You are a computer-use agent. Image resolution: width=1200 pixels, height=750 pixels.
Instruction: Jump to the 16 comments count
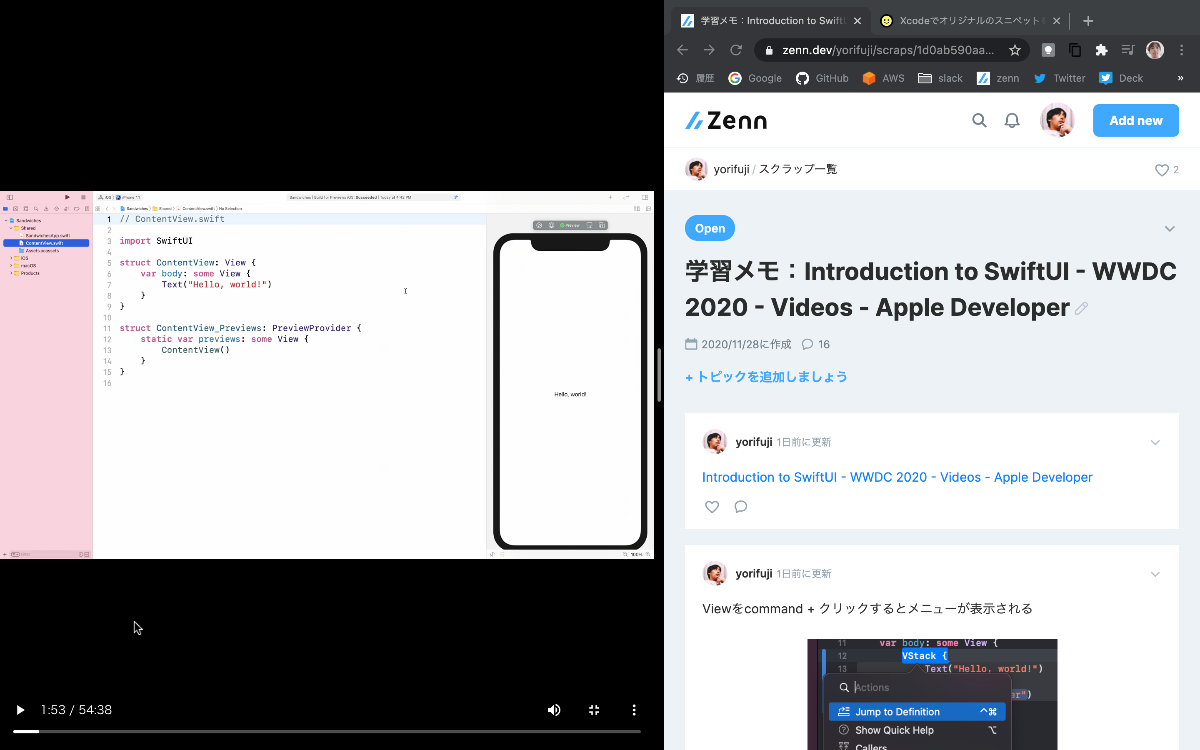tap(816, 344)
